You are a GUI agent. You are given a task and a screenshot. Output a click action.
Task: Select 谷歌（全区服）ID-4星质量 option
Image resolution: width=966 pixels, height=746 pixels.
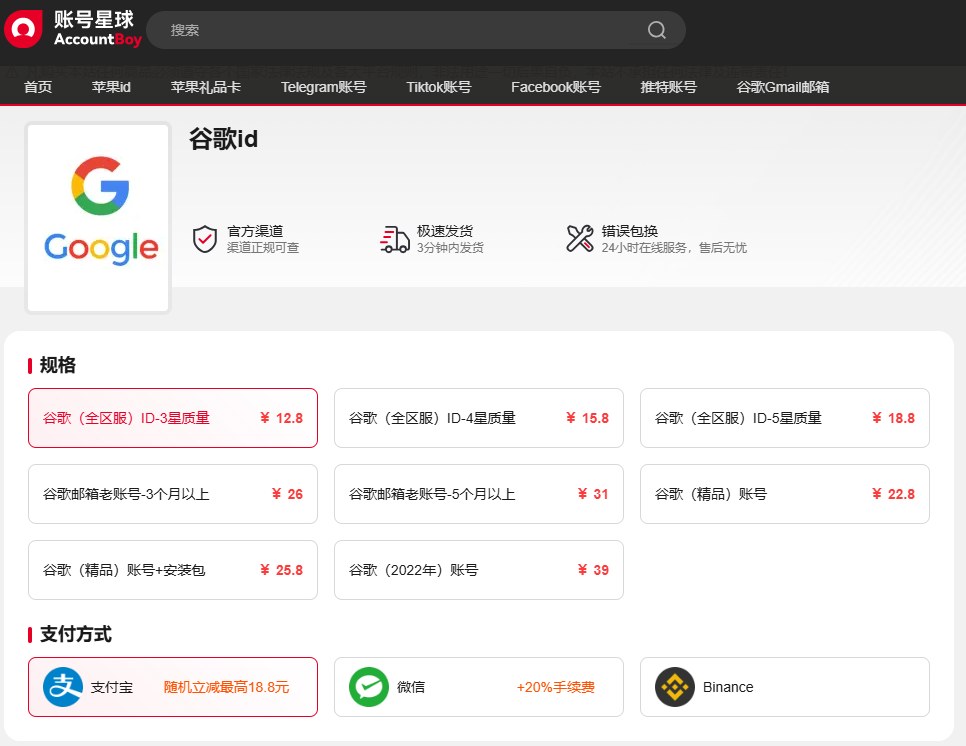(479, 418)
